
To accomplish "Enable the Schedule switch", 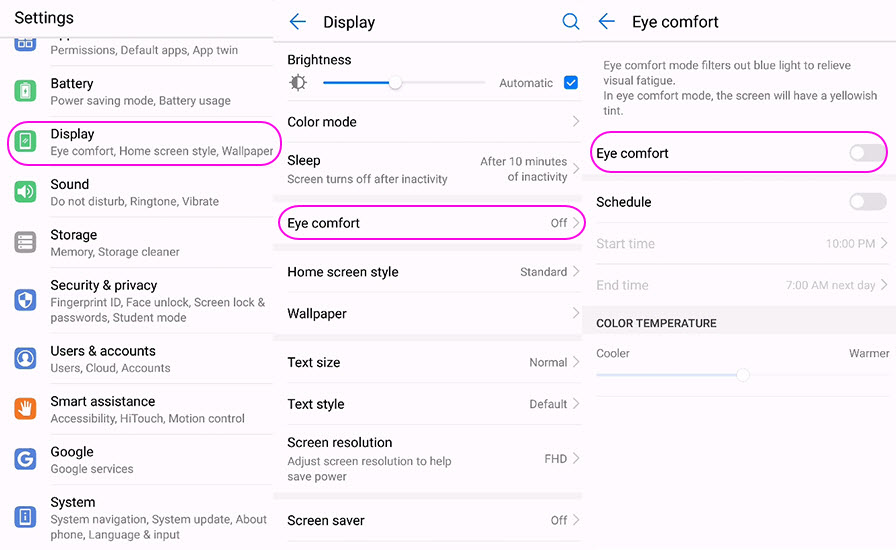I will pos(867,202).
